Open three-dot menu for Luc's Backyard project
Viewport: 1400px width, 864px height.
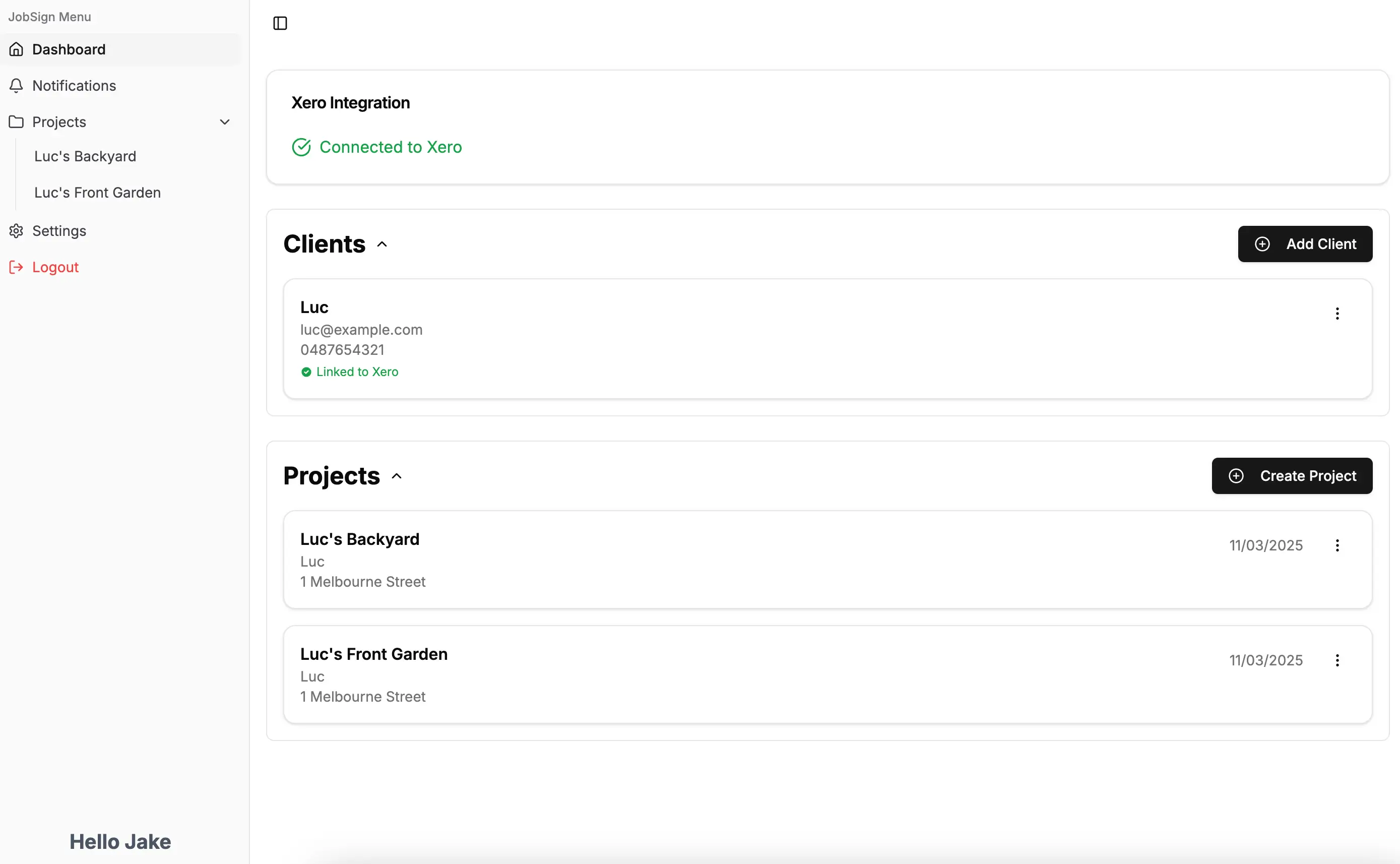pyautogui.click(x=1337, y=545)
